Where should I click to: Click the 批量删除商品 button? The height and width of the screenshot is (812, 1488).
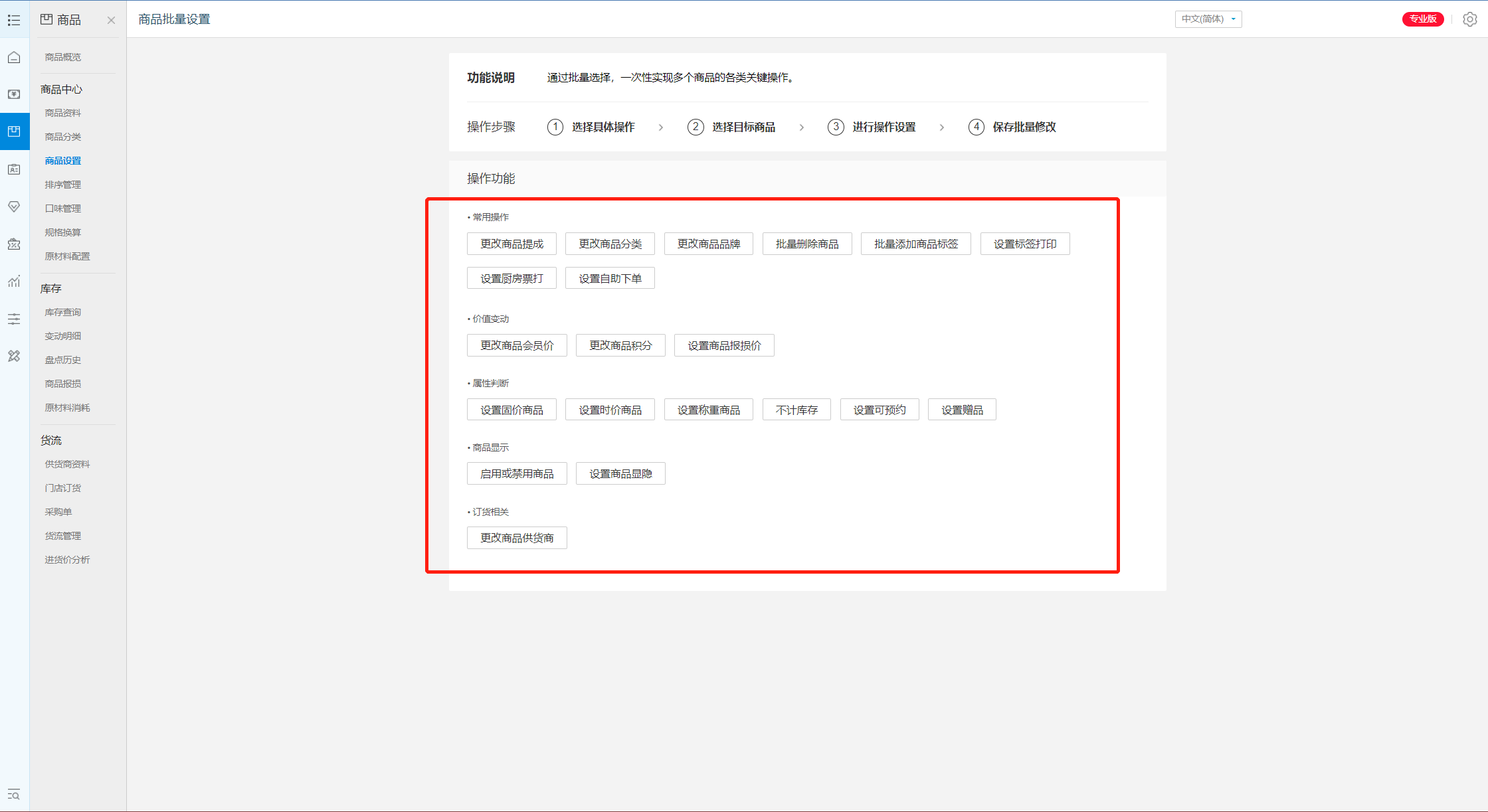tap(806, 244)
